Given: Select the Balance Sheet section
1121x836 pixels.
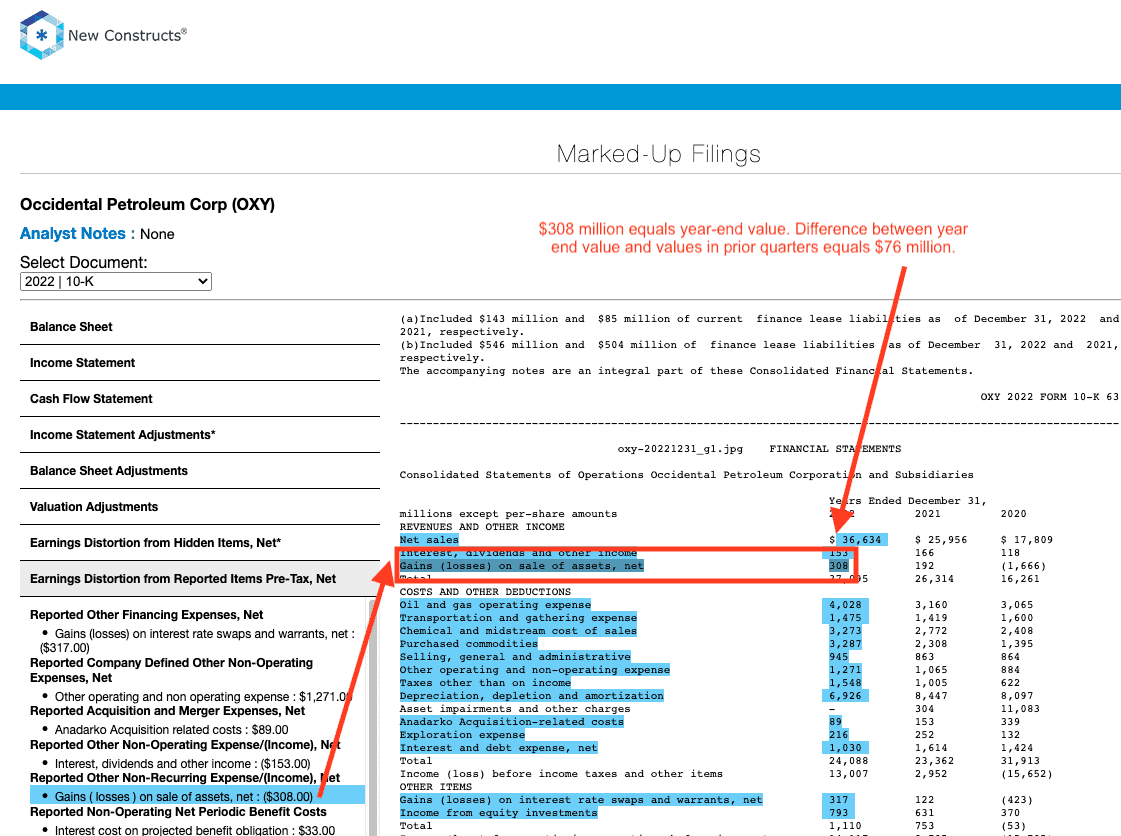Looking at the screenshot, I should (200, 327).
